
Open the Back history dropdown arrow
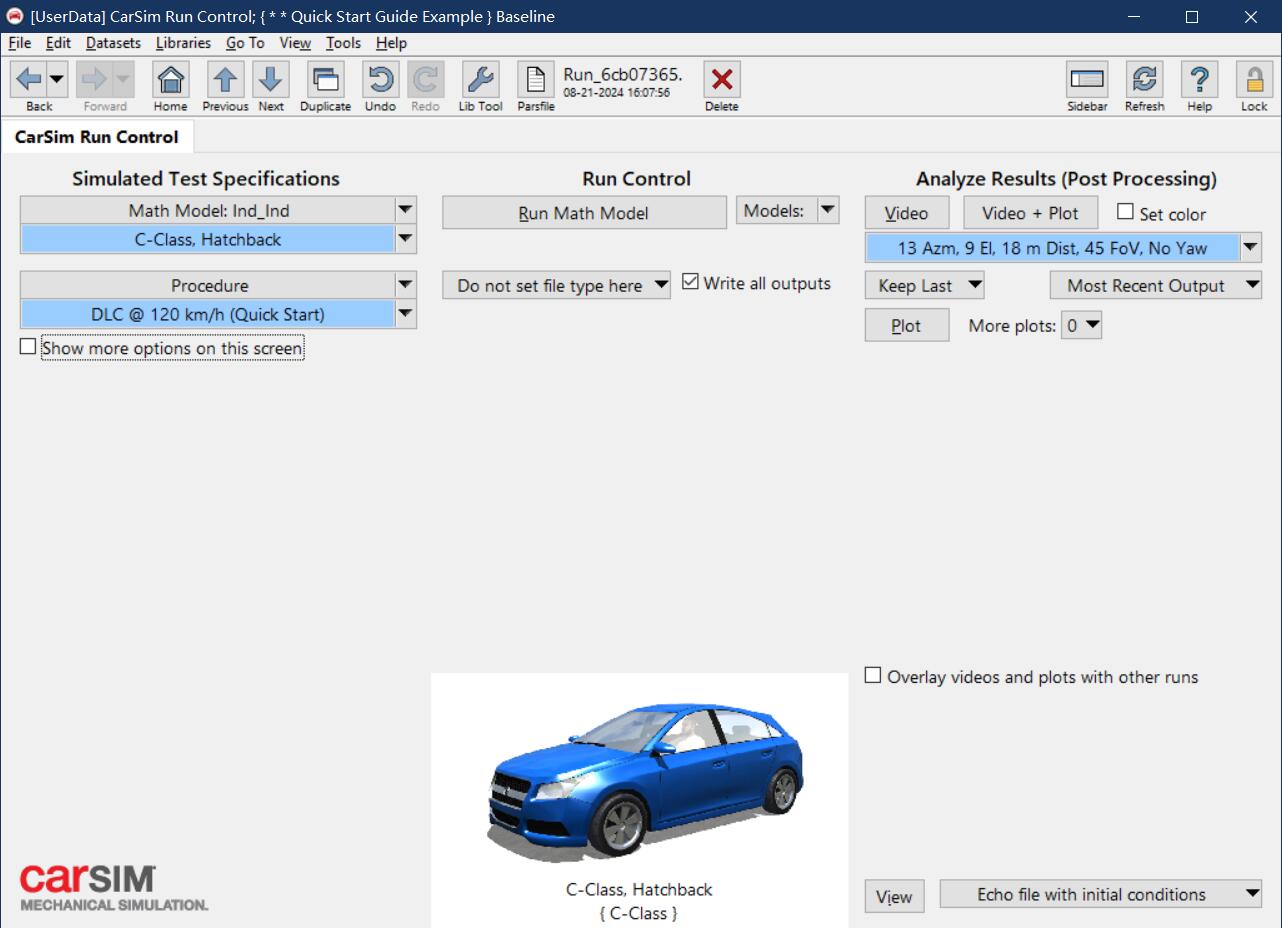click(57, 79)
